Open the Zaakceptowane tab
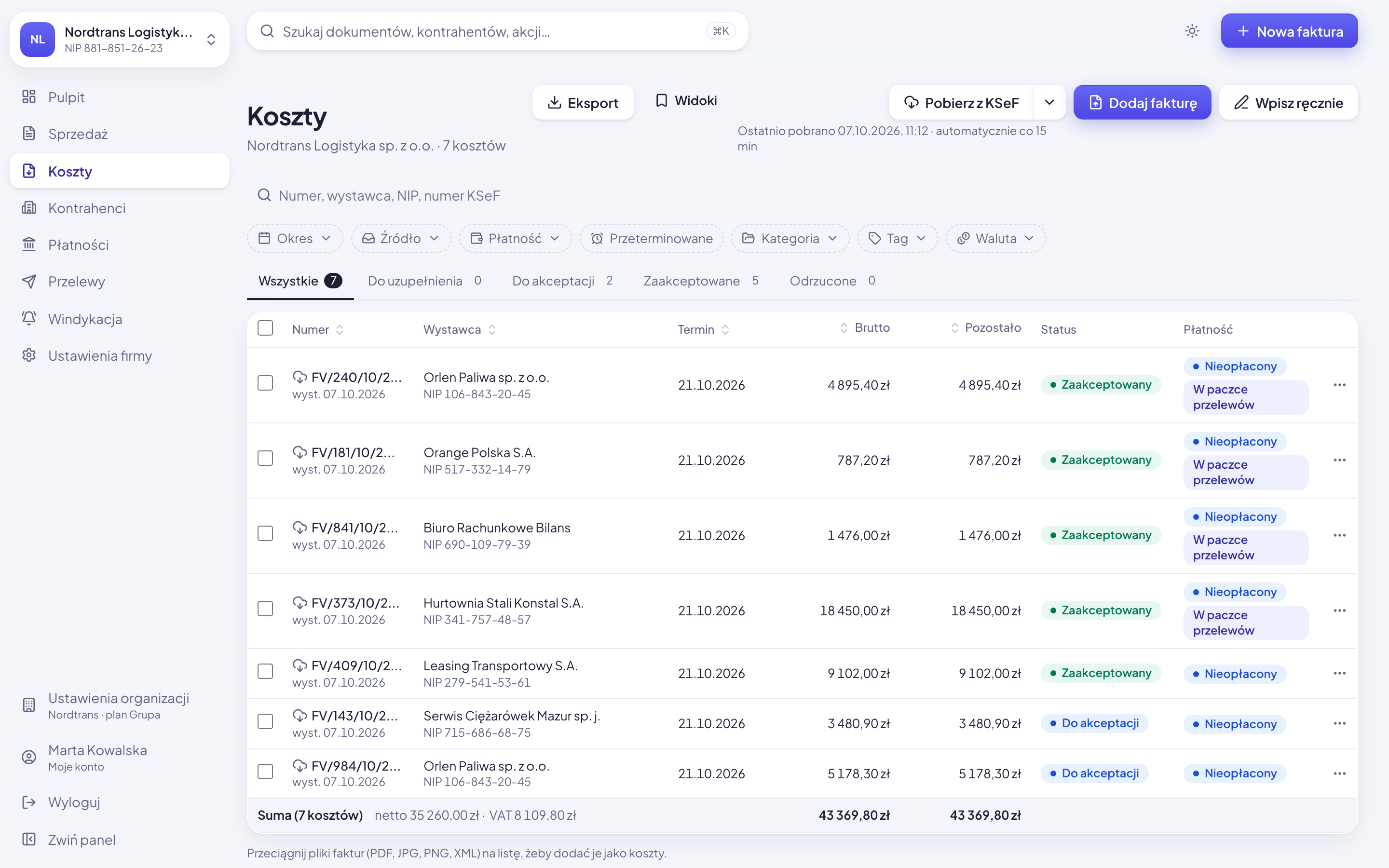Image resolution: width=1389 pixels, height=868 pixels. pos(700,281)
